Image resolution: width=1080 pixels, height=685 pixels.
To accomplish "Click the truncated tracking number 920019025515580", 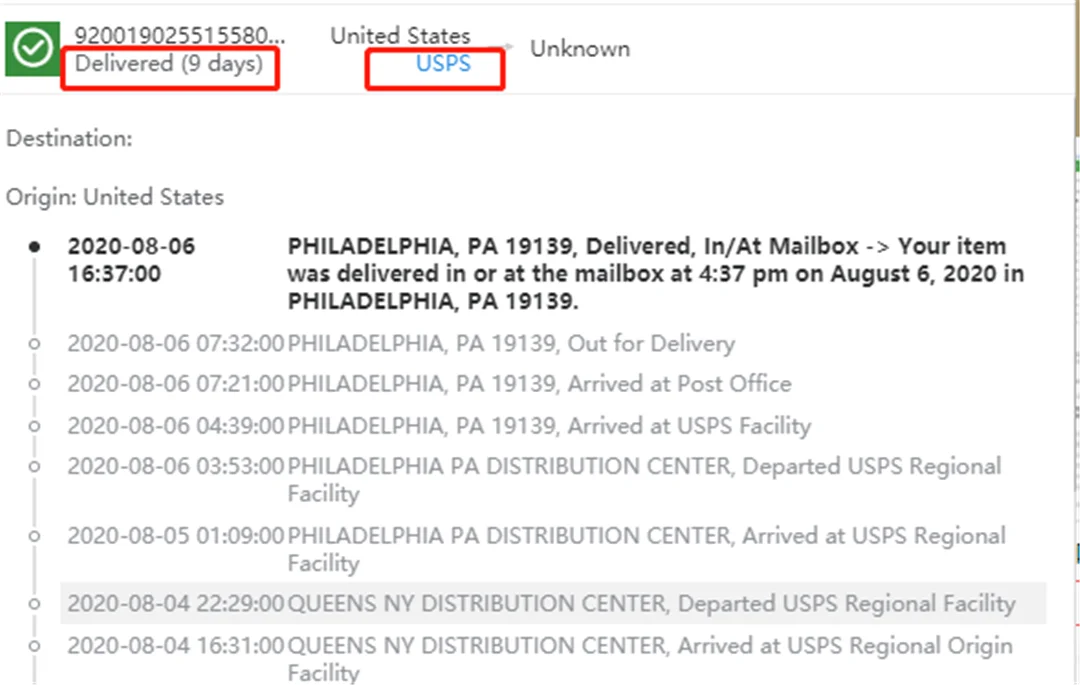I will [x=180, y=35].
